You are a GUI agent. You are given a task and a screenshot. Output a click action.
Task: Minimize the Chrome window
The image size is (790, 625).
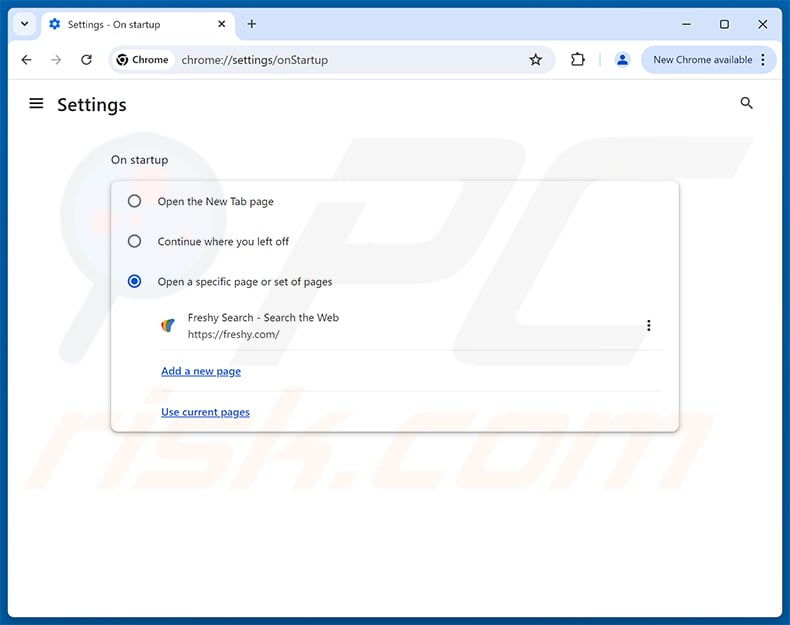686,24
